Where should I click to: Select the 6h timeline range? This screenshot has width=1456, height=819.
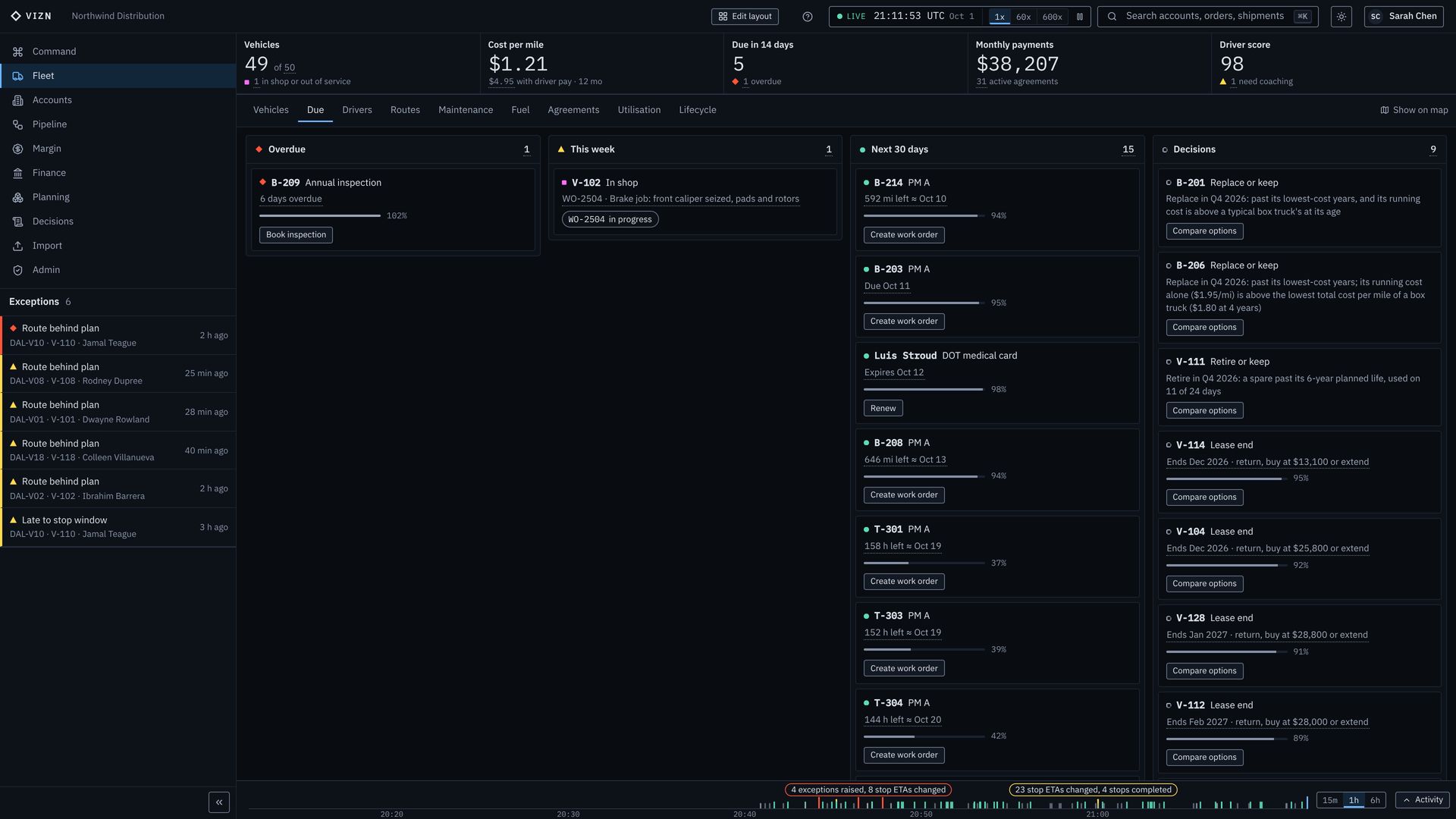point(1375,800)
